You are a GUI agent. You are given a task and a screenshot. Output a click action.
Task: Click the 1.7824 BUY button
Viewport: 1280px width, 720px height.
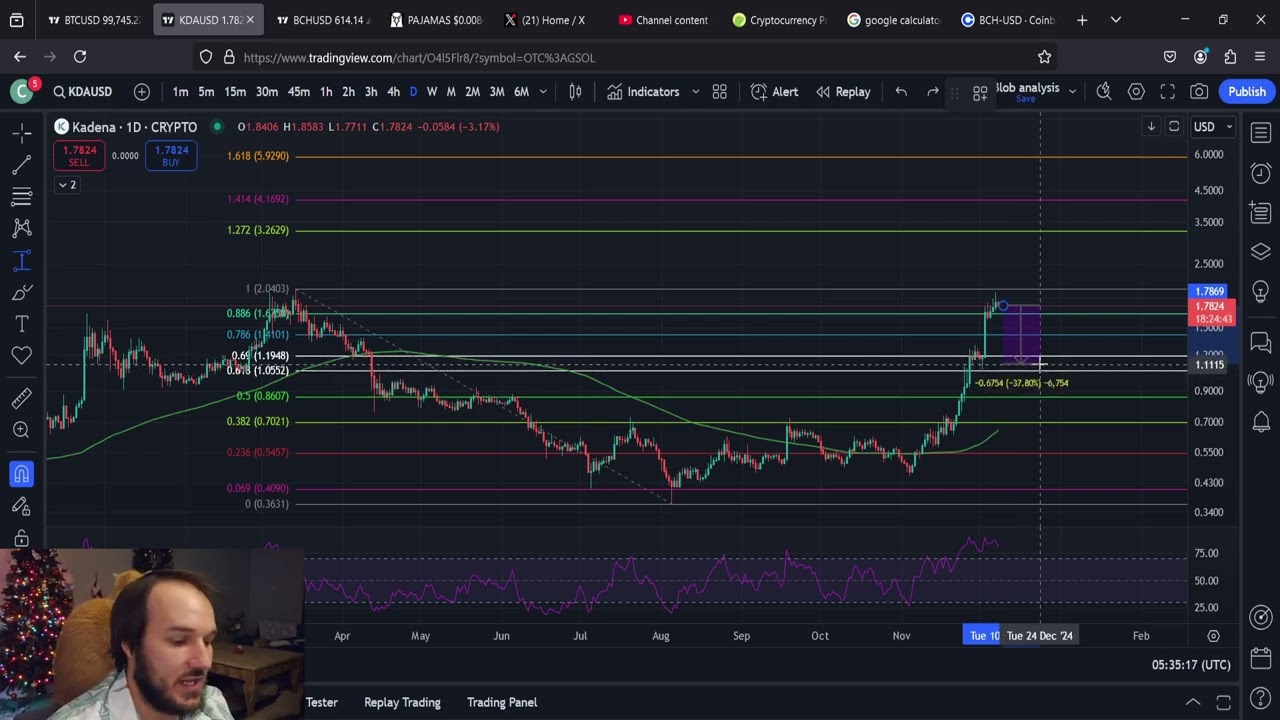click(x=171, y=156)
